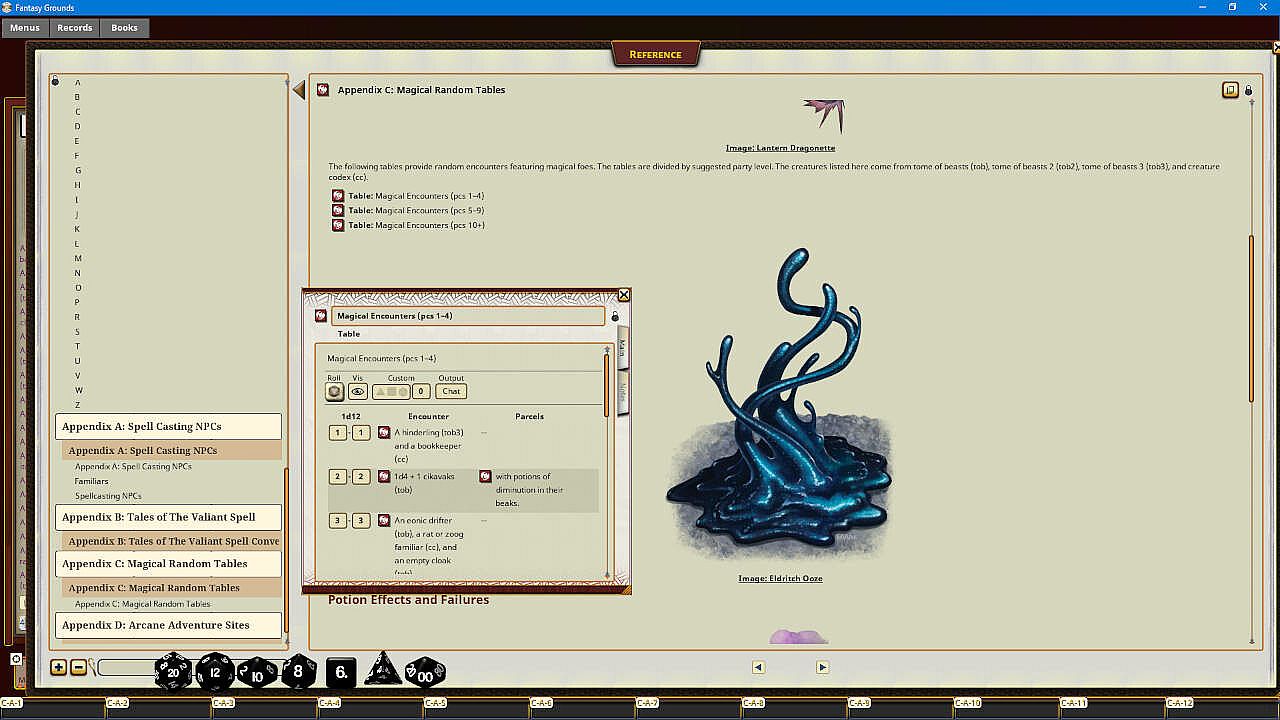Click the page layout icon beside lock
The height and width of the screenshot is (720, 1280).
1230,90
